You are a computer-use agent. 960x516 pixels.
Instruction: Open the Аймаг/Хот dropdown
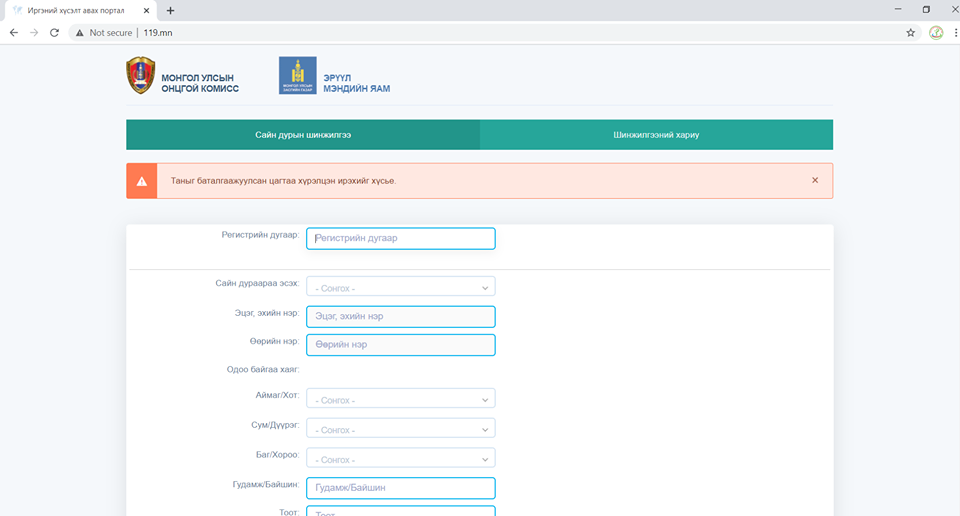pos(400,398)
